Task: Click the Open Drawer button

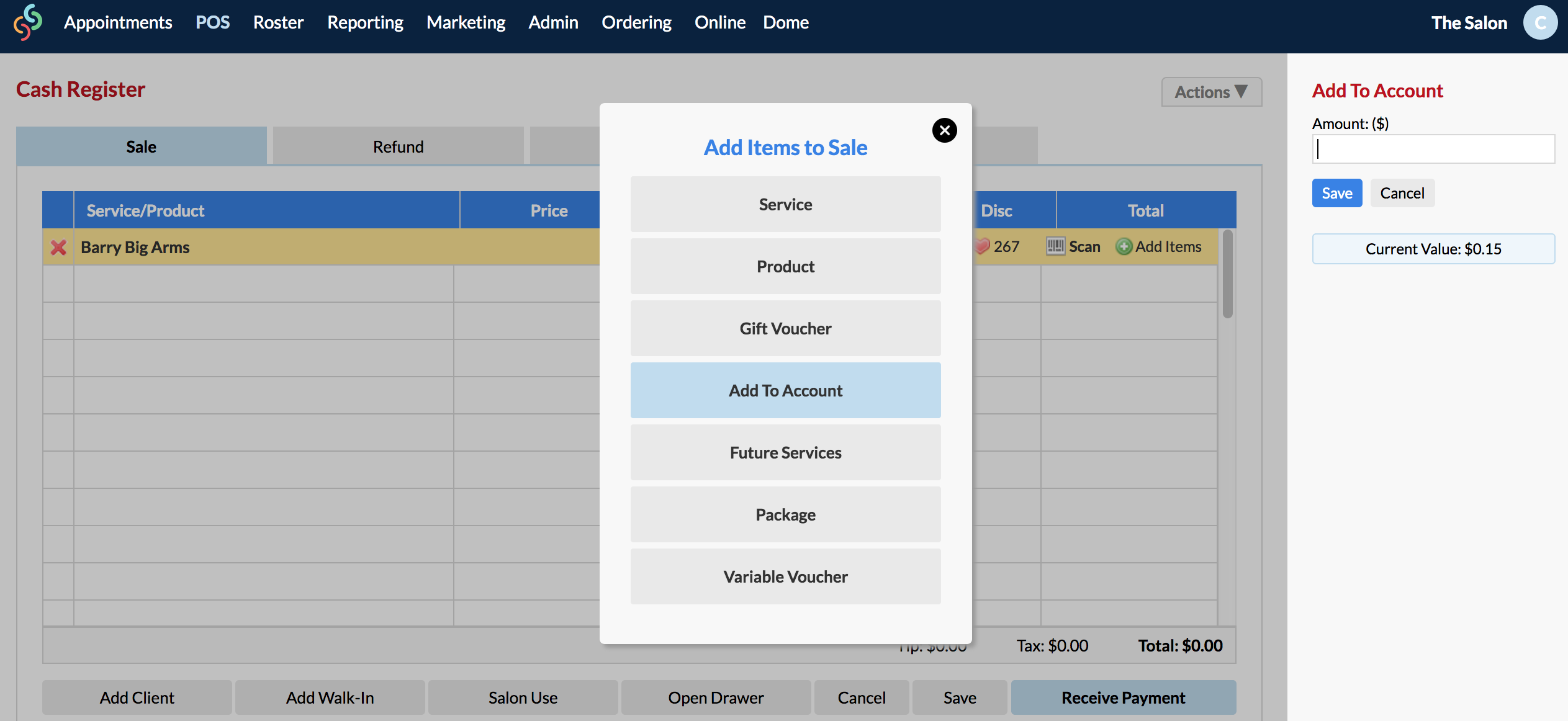Action: click(x=716, y=697)
